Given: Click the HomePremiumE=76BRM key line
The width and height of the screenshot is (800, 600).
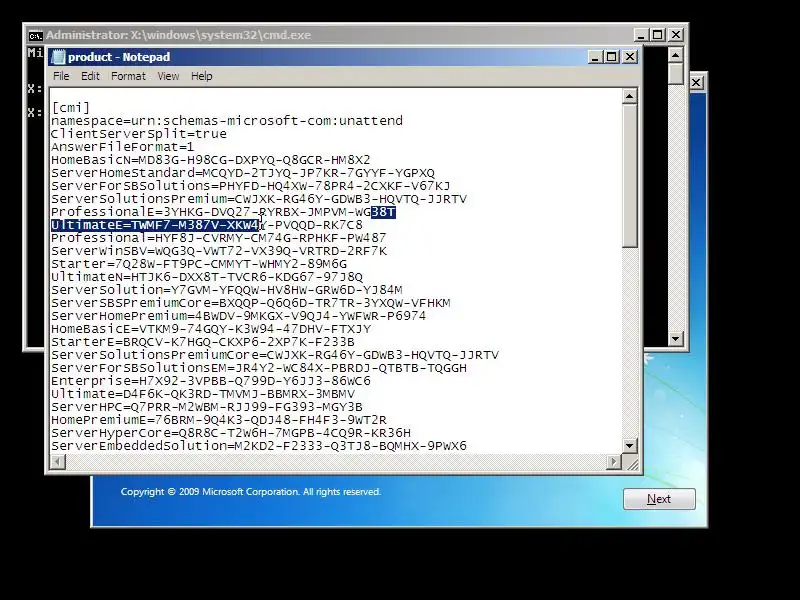Looking at the screenshot, I should (218, 420).
